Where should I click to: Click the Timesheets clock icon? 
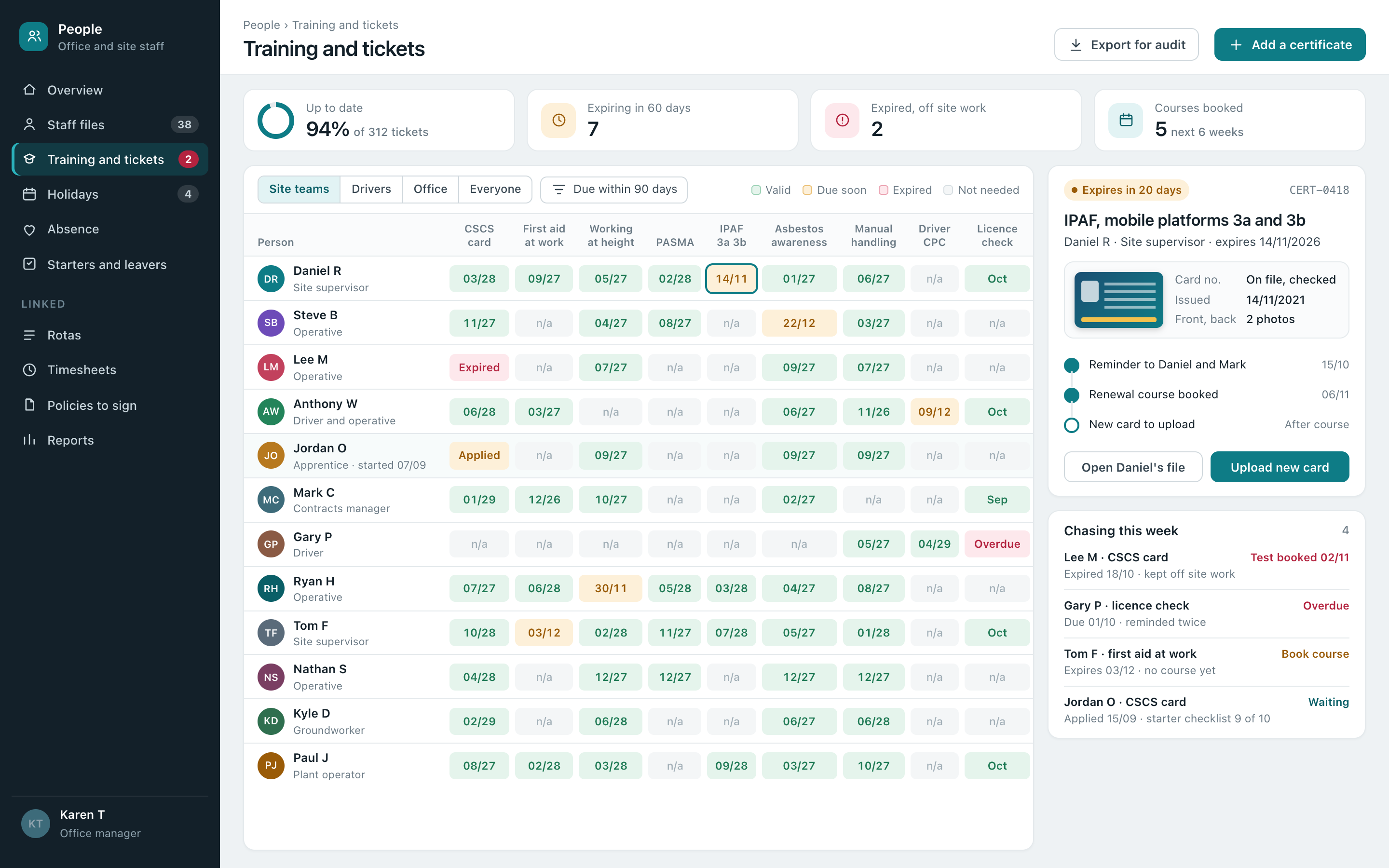[29, 370]
